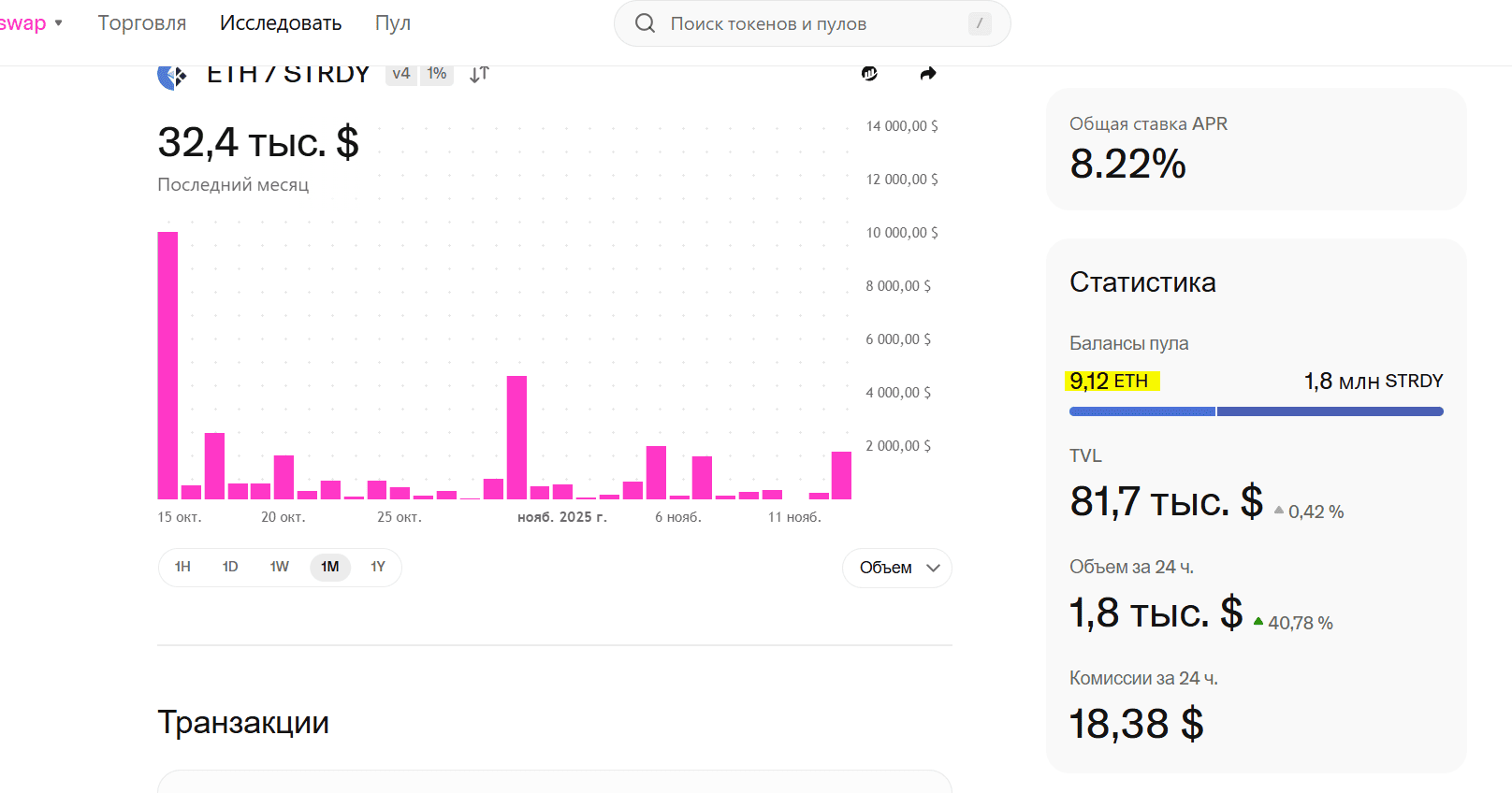Select the 1D time range
Image resolution: width=1512 pixels, height=793 pixels.
click(230, 567)
